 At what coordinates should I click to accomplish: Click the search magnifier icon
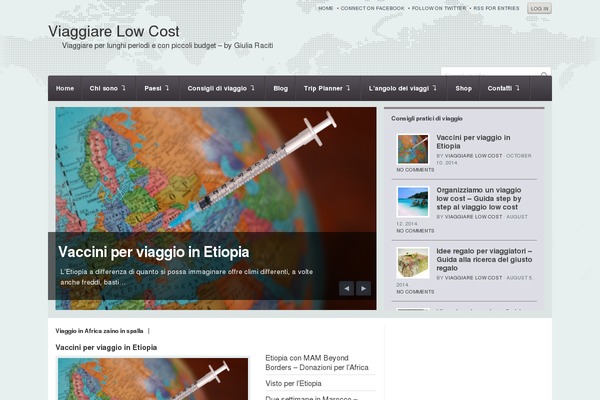[544, 74]
